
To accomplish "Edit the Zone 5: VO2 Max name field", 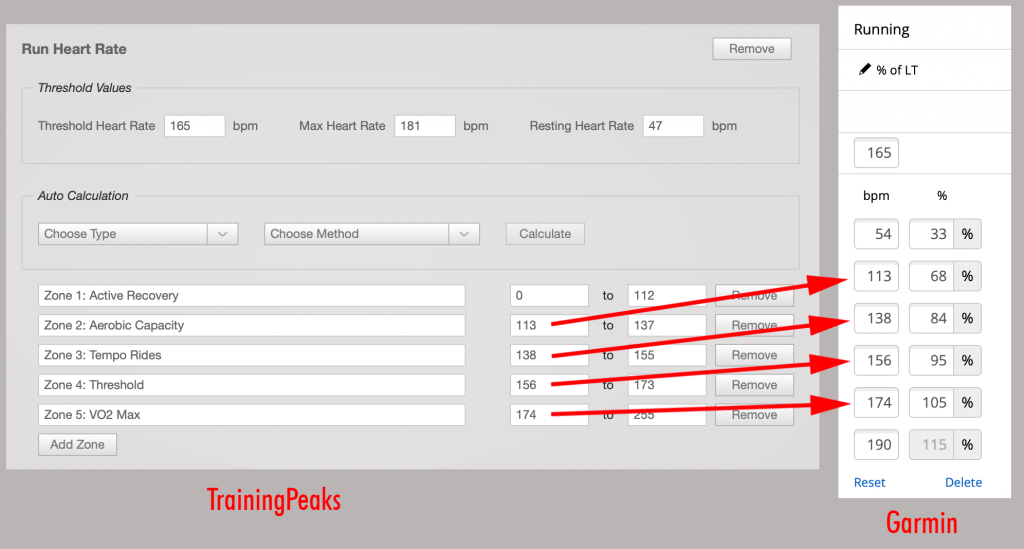I will click(x=251, y=415).
